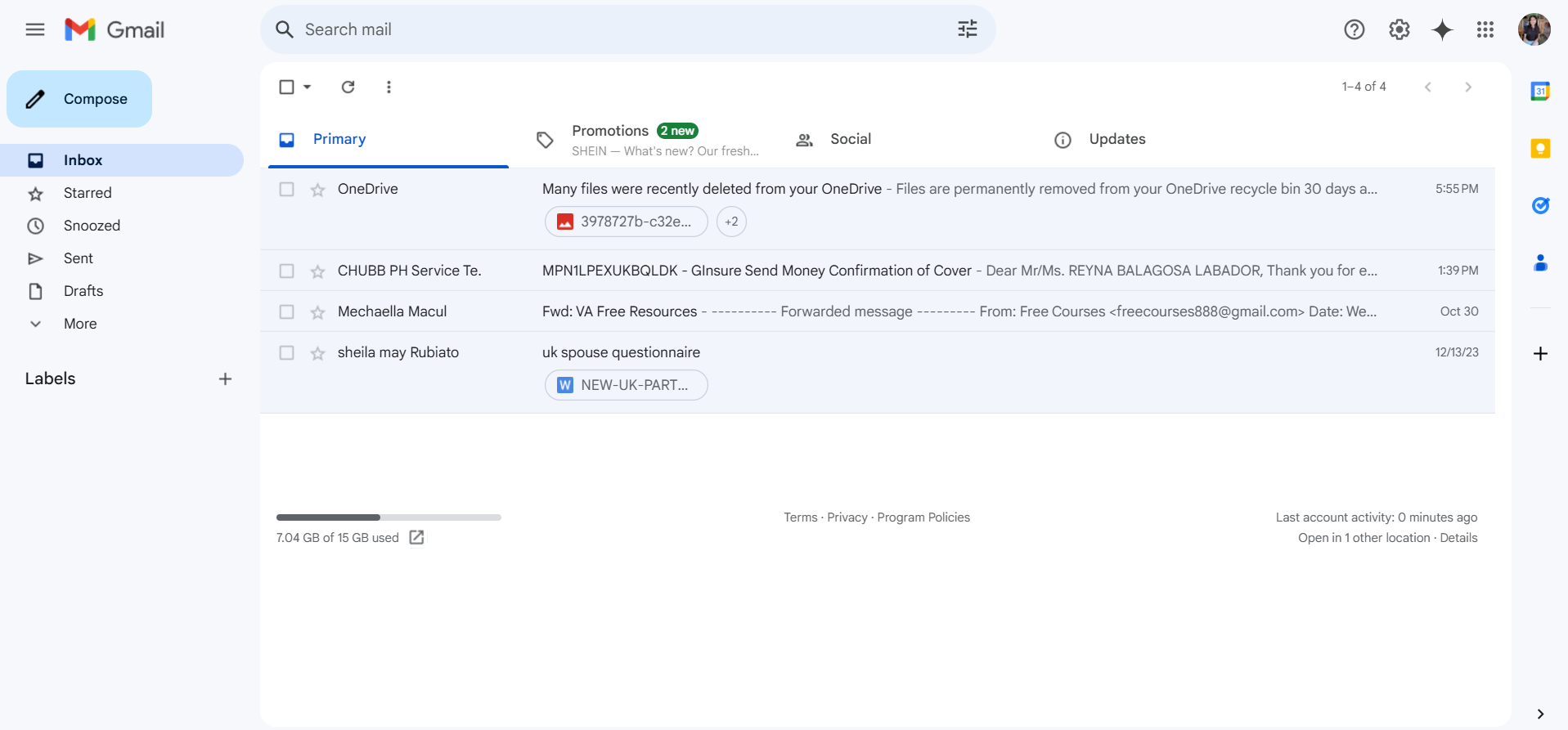Switch to the Promotions tab
This screenshot has height=730, width=1568.
click(609, 131)
